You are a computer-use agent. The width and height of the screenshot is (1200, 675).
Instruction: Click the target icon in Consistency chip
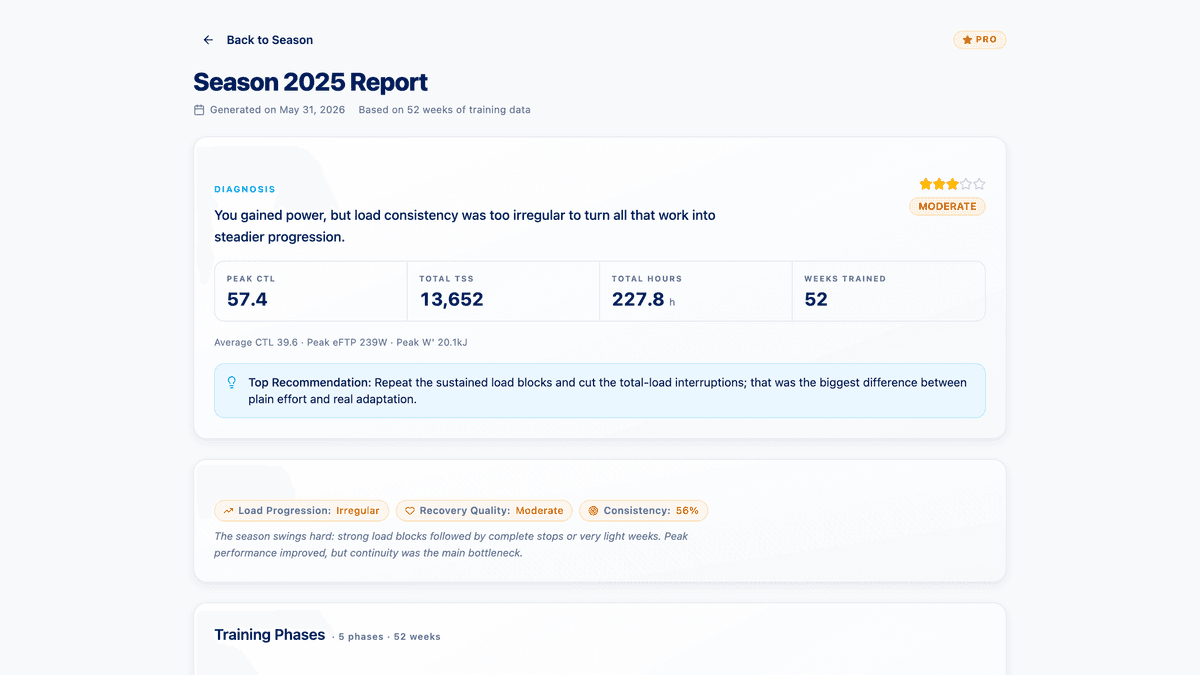coord(593,511)
